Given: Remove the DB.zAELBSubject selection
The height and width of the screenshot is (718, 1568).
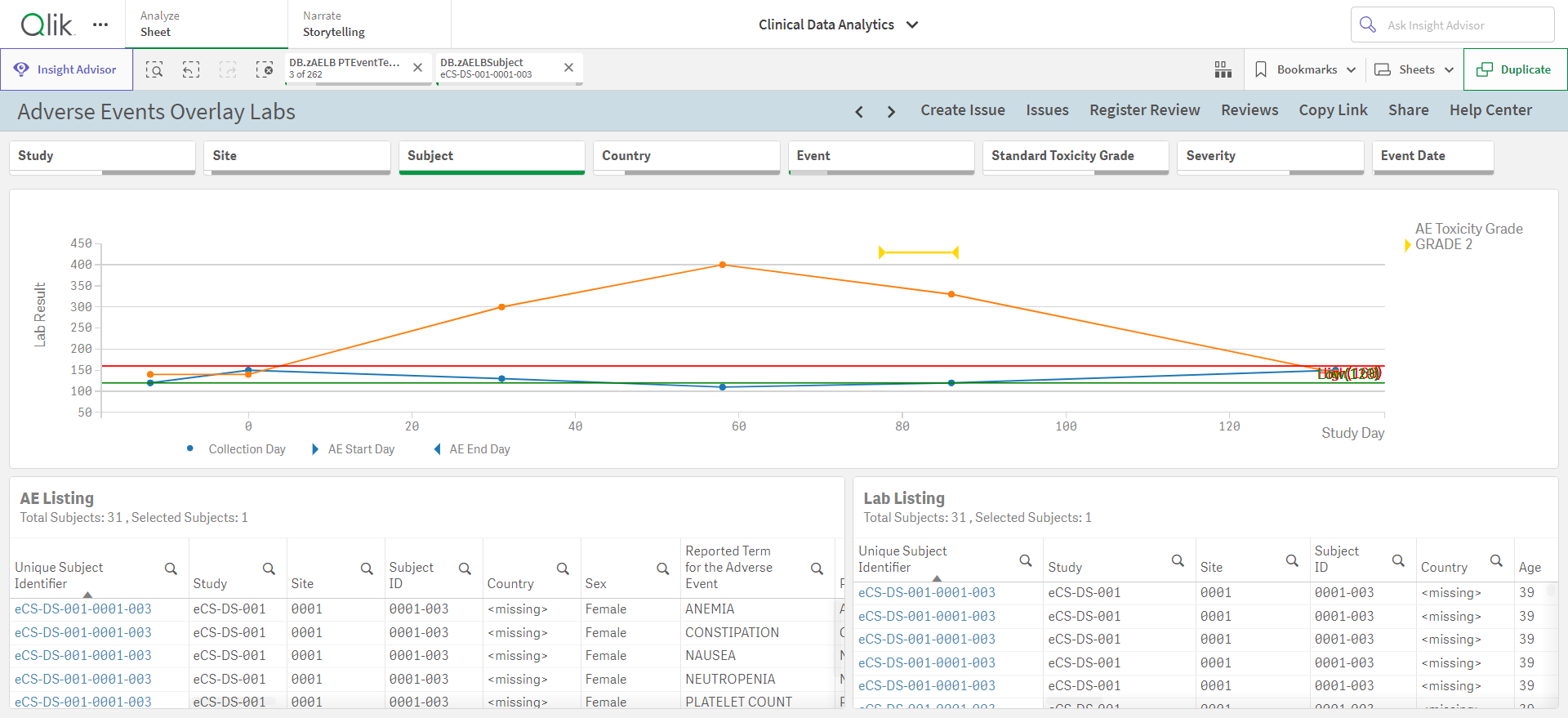Looking at the screenshot, I should 568,68.
